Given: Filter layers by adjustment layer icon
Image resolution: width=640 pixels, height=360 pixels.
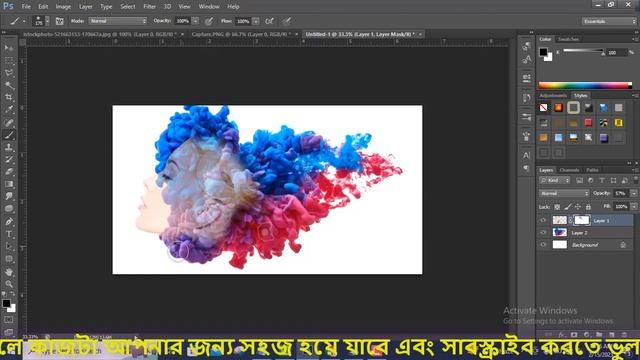Looking at the screenshot, I should pos(591,180).
